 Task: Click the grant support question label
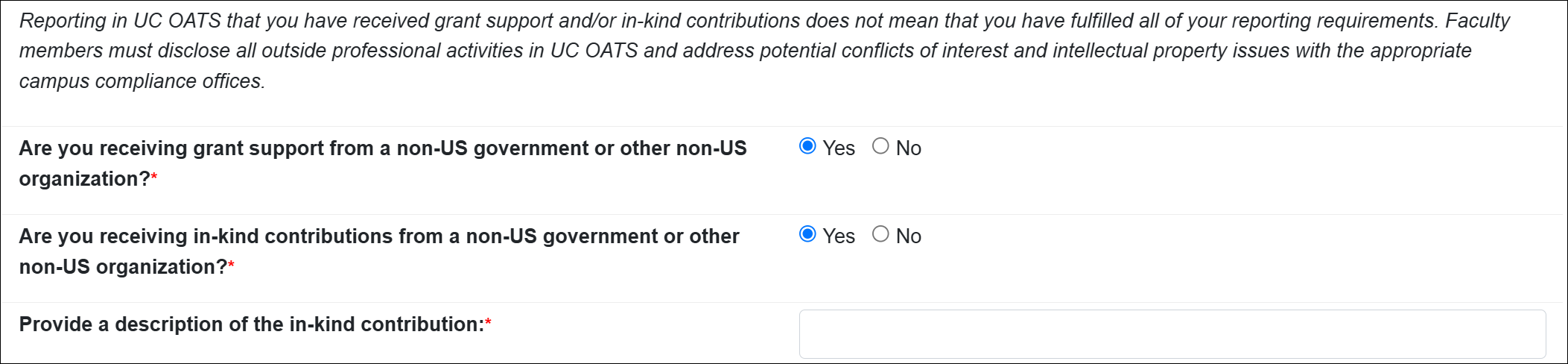tap(382, 148)
